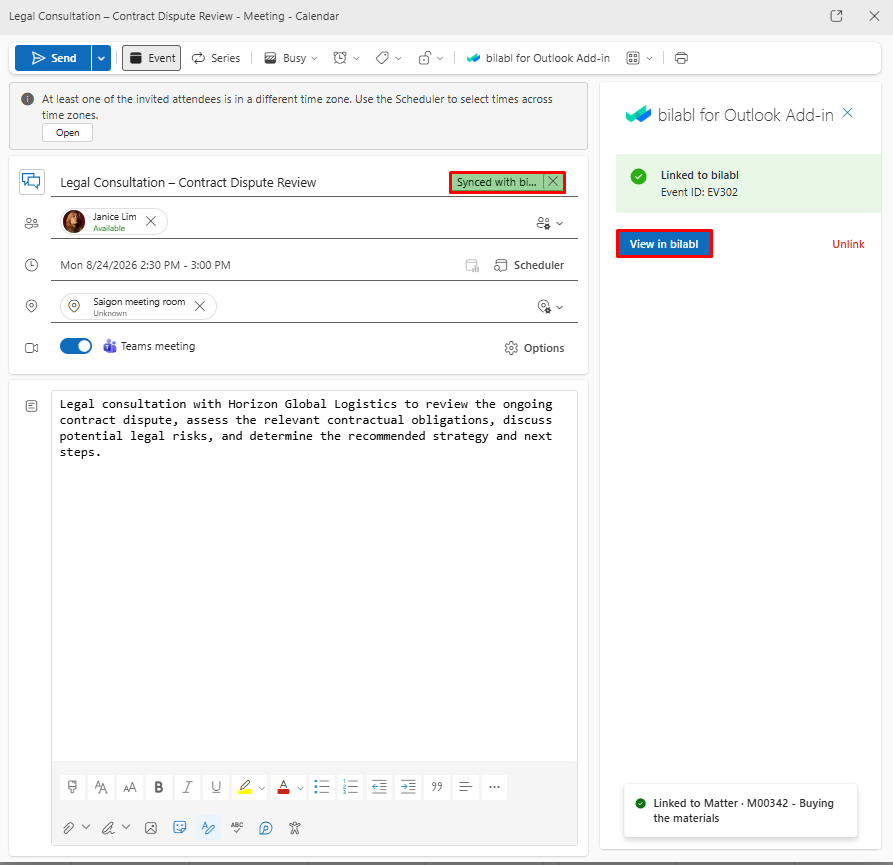This screenshot has width=893, height=865.
Task: Remove Saigon meeting room location
Action: [200, 306]
